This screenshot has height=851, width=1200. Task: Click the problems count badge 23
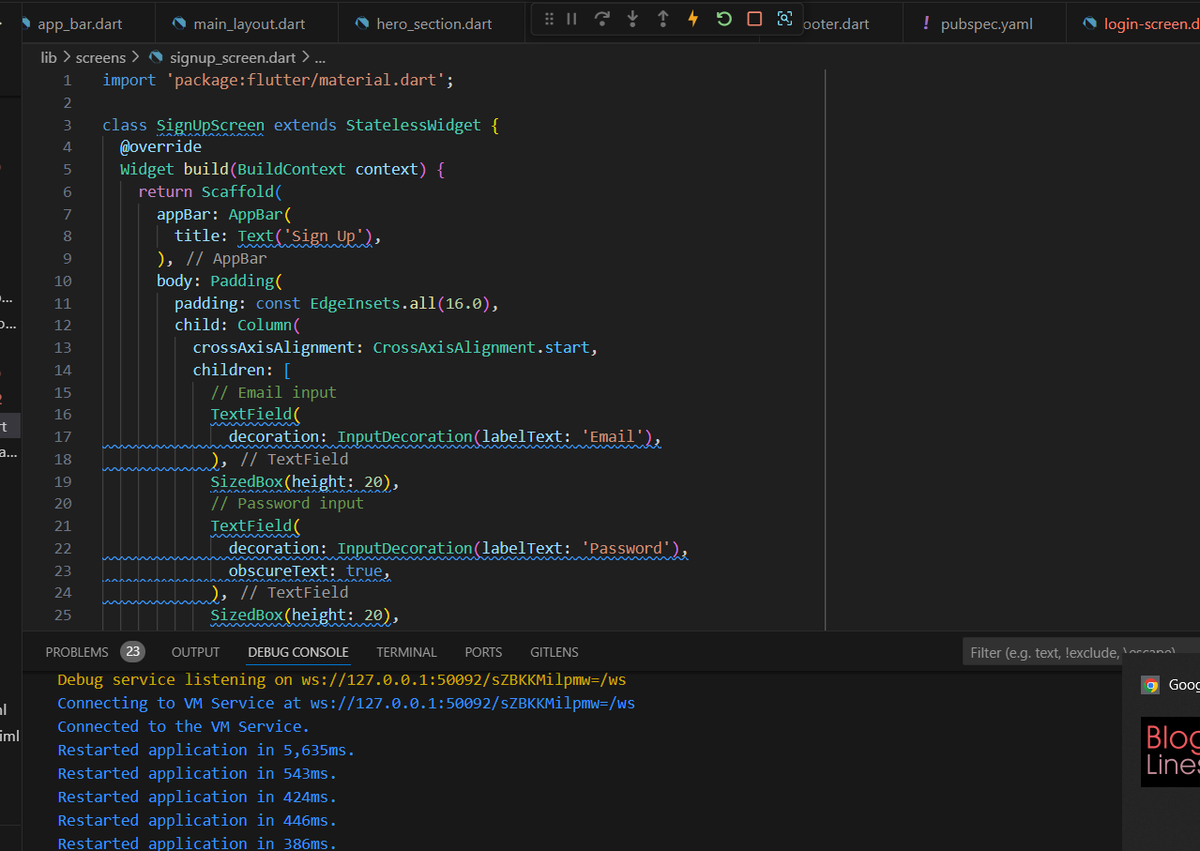[x=132, y=652]
